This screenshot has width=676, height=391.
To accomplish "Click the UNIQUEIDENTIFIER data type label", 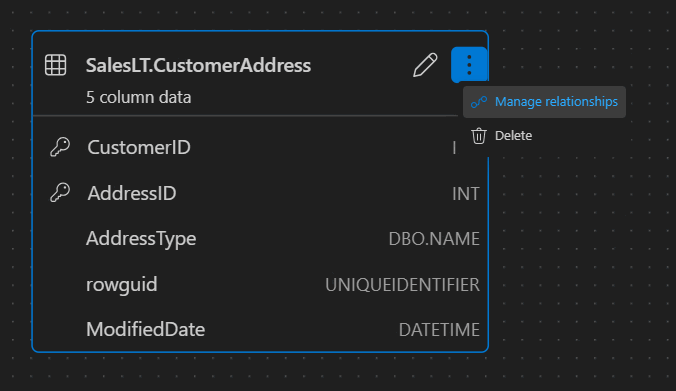I will pos(402,285).
